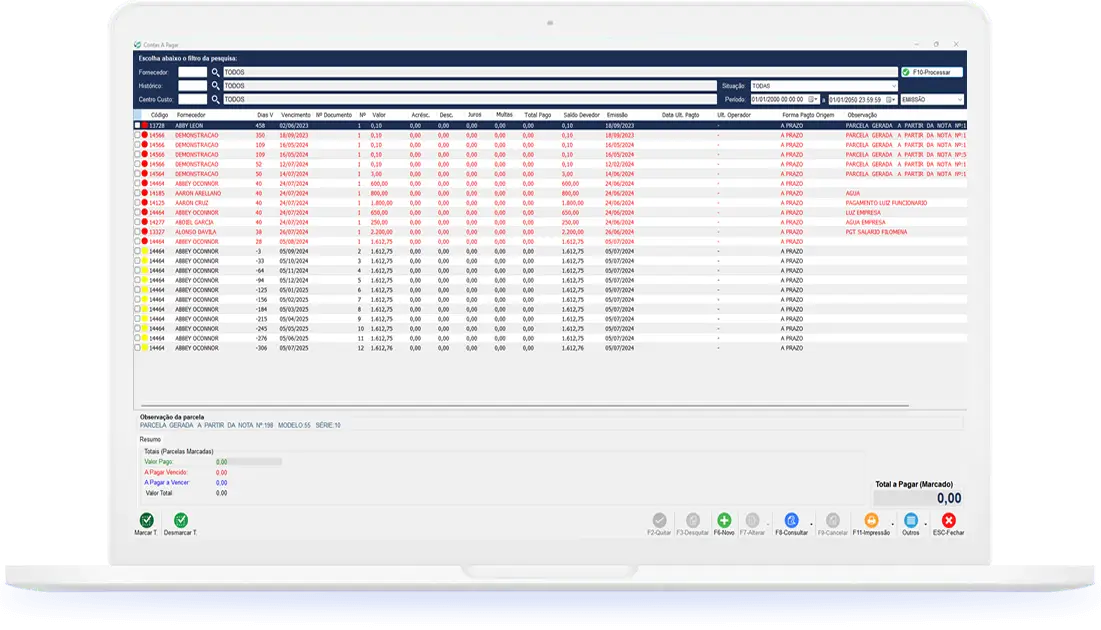Click the ESC-Fechar red X icon
The width and height of the screenshot is (1101, 630).
[x=948, y=520]
